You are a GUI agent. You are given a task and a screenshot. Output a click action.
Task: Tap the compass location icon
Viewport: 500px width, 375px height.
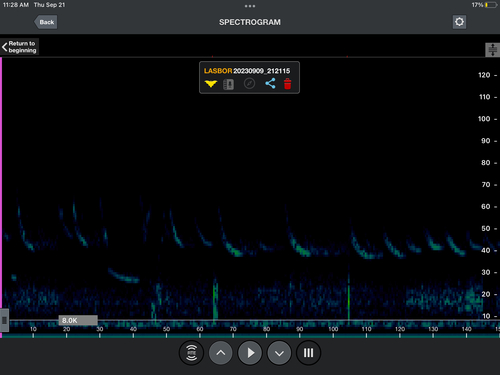(249, 83)
